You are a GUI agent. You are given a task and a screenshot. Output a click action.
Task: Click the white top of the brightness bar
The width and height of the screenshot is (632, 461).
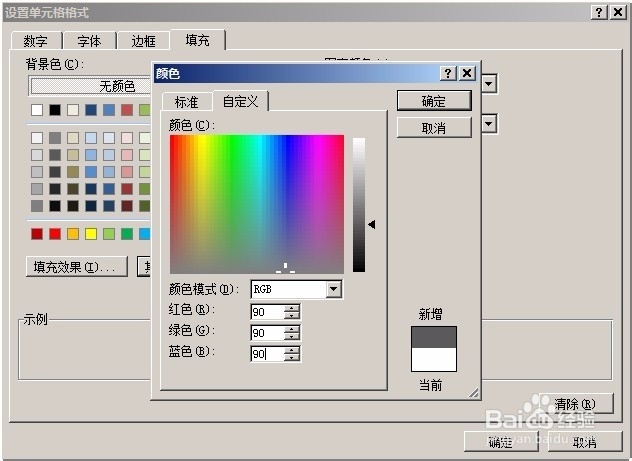[359, 142]
